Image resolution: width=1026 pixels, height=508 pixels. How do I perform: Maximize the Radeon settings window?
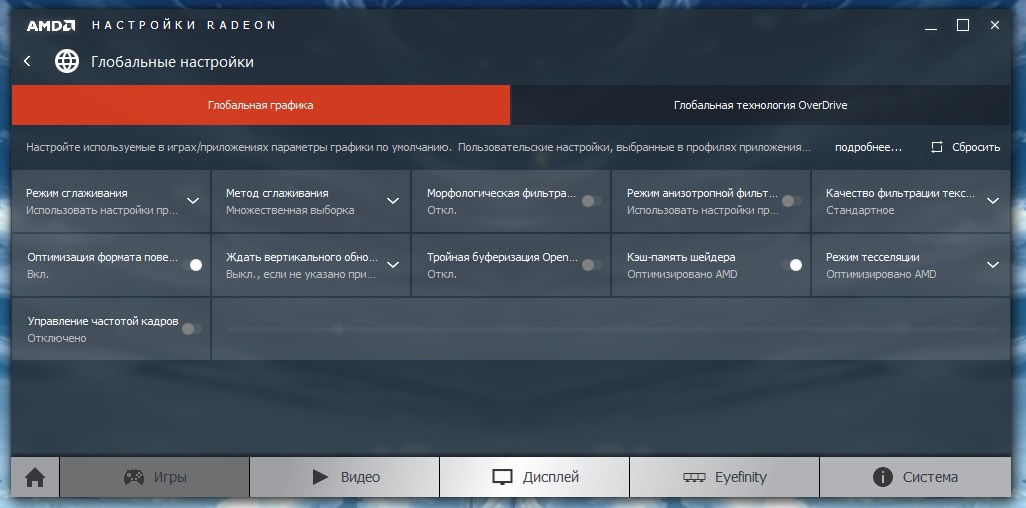963,25
